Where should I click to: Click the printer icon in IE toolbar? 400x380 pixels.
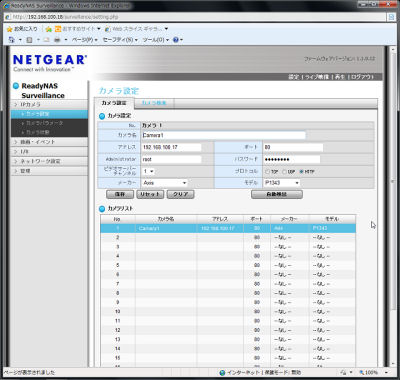tap(57, 40)
